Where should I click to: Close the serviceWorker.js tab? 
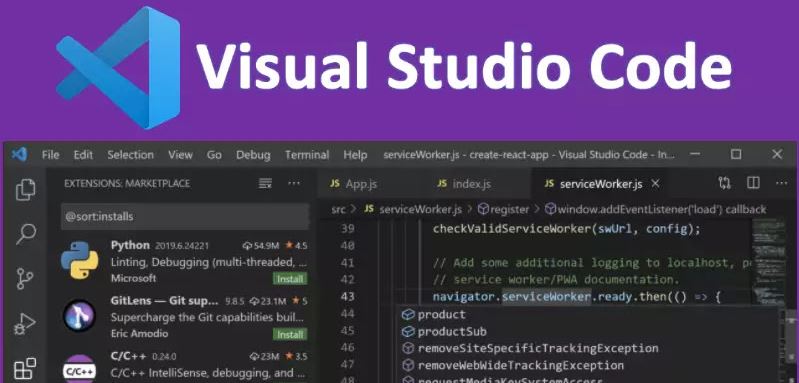[656, 183]
